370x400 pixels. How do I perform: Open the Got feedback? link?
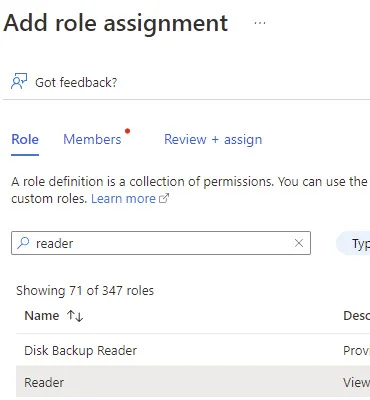[x=76, y=82]
